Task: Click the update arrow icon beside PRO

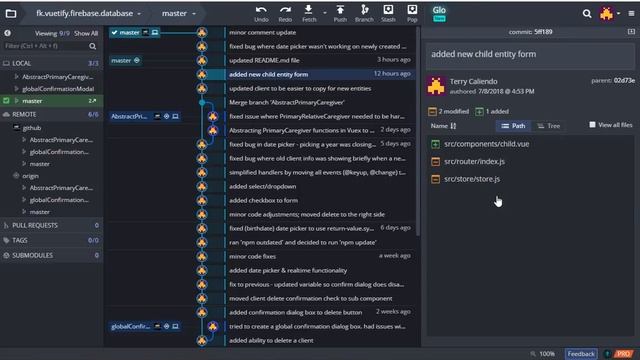Action: click(x=607, y=354)
